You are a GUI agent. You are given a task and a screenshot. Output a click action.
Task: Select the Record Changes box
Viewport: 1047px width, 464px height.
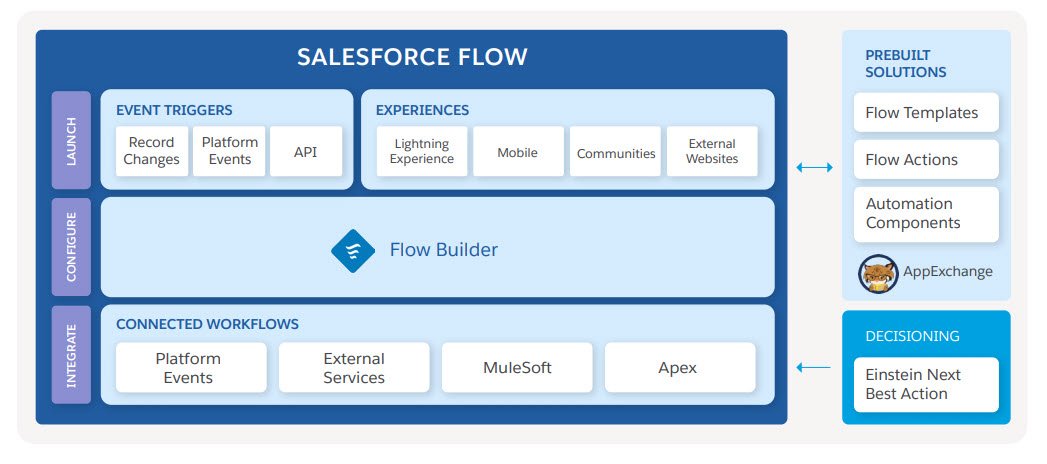152,152
